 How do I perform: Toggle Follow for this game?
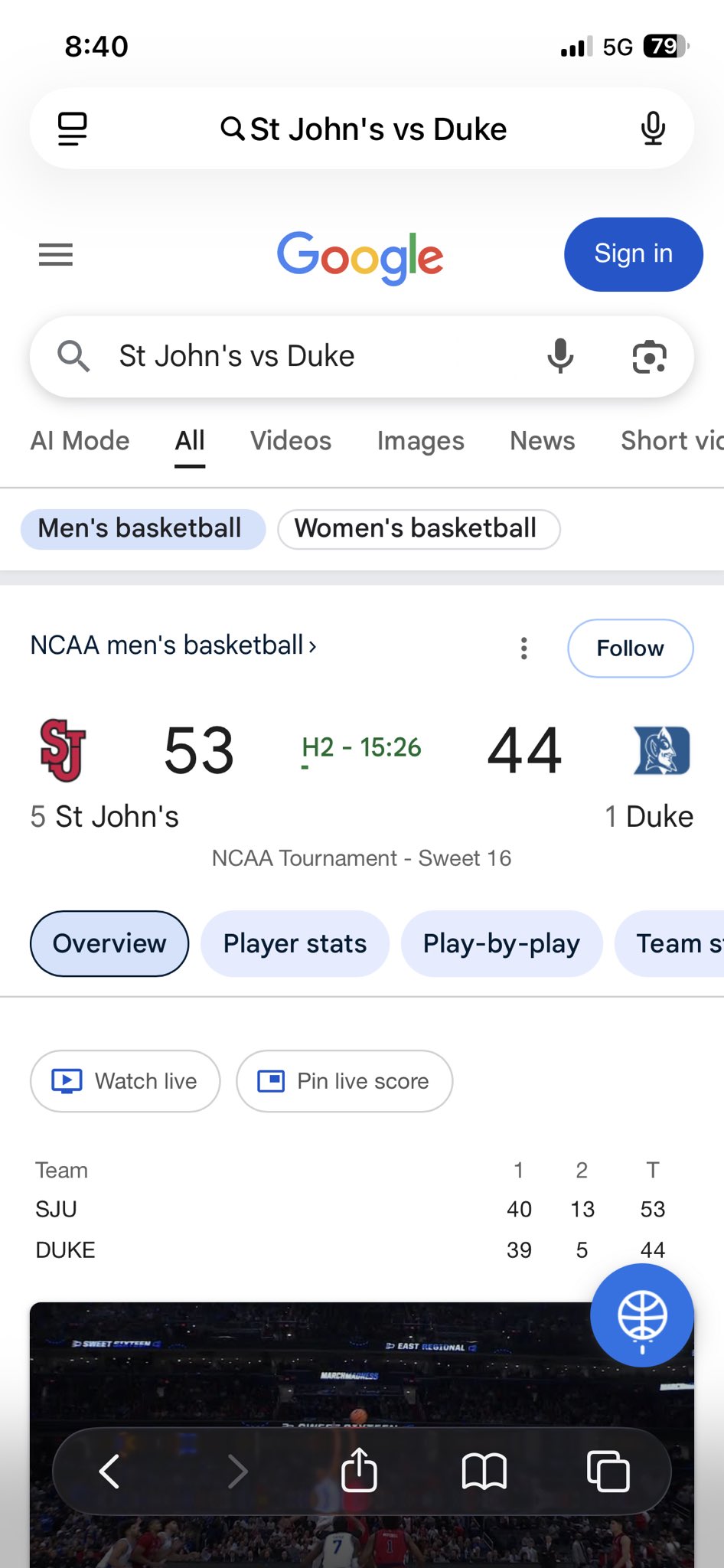(x=630, y=648)
